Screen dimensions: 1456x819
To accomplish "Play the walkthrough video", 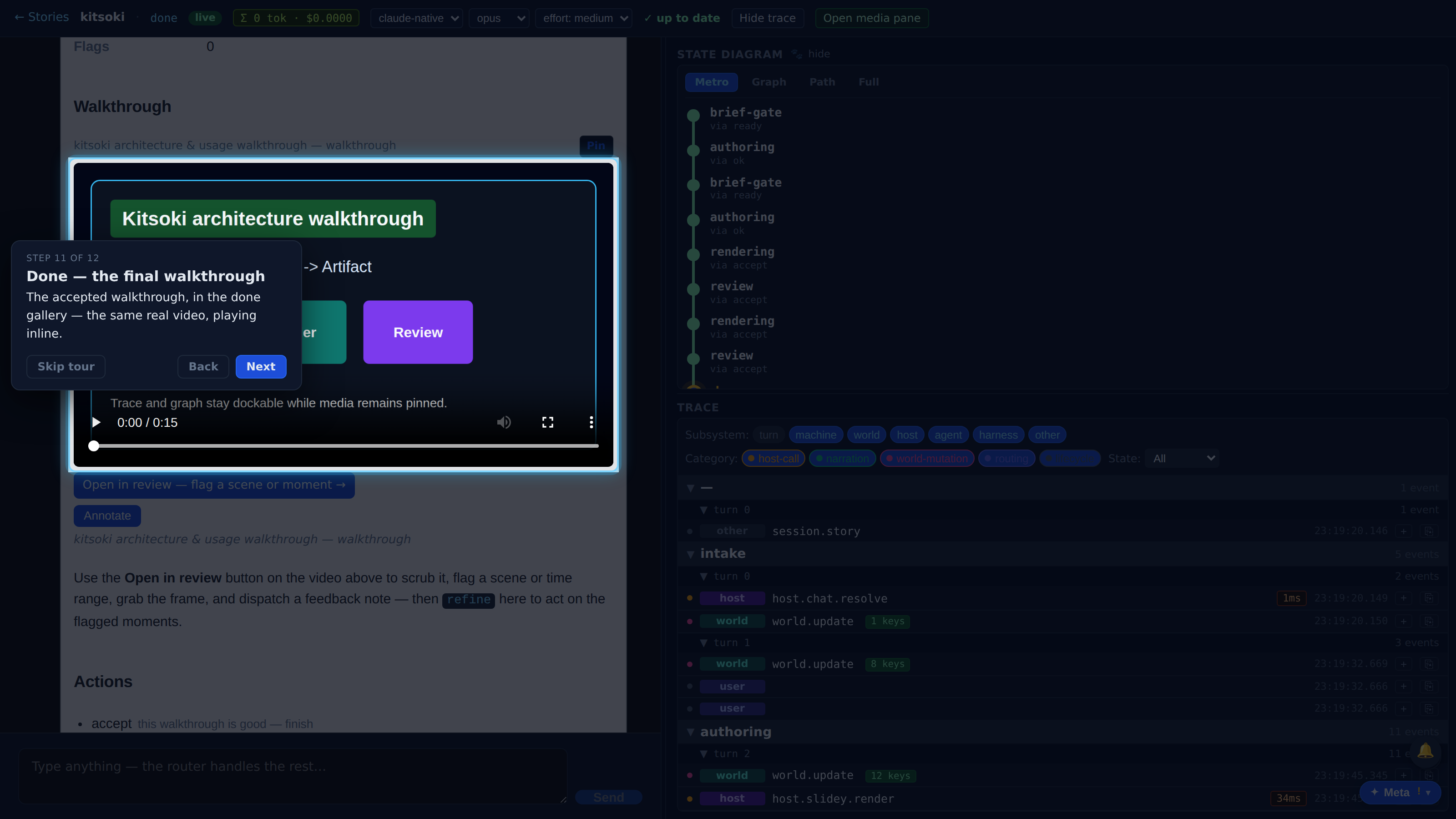I will (x=96, y=422).
